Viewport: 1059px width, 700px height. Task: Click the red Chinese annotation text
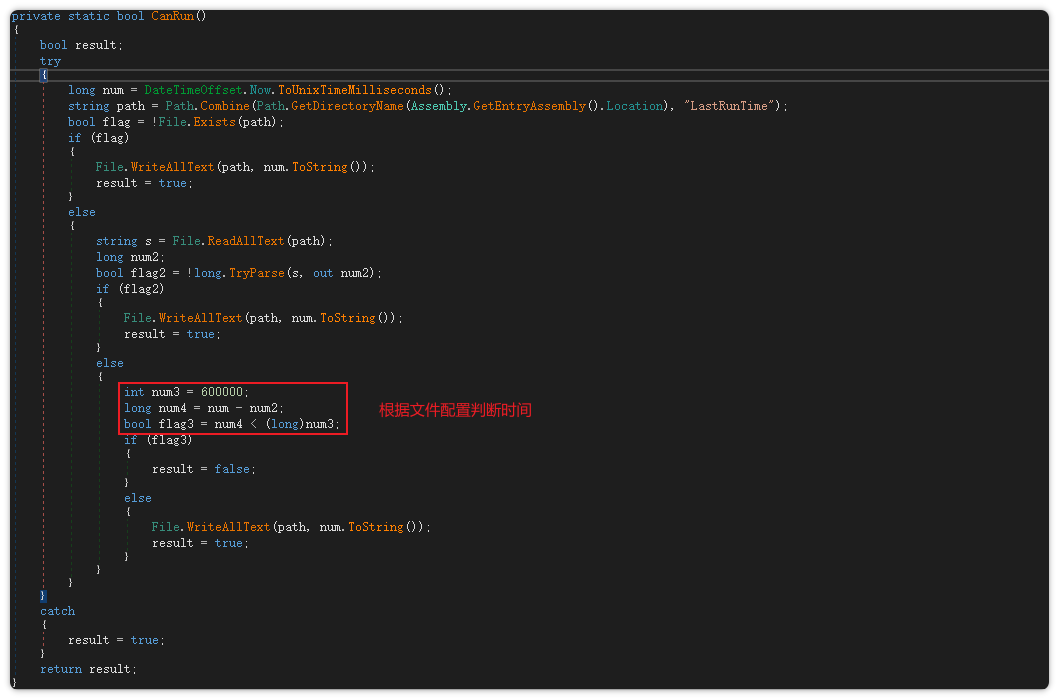[455, 410]
